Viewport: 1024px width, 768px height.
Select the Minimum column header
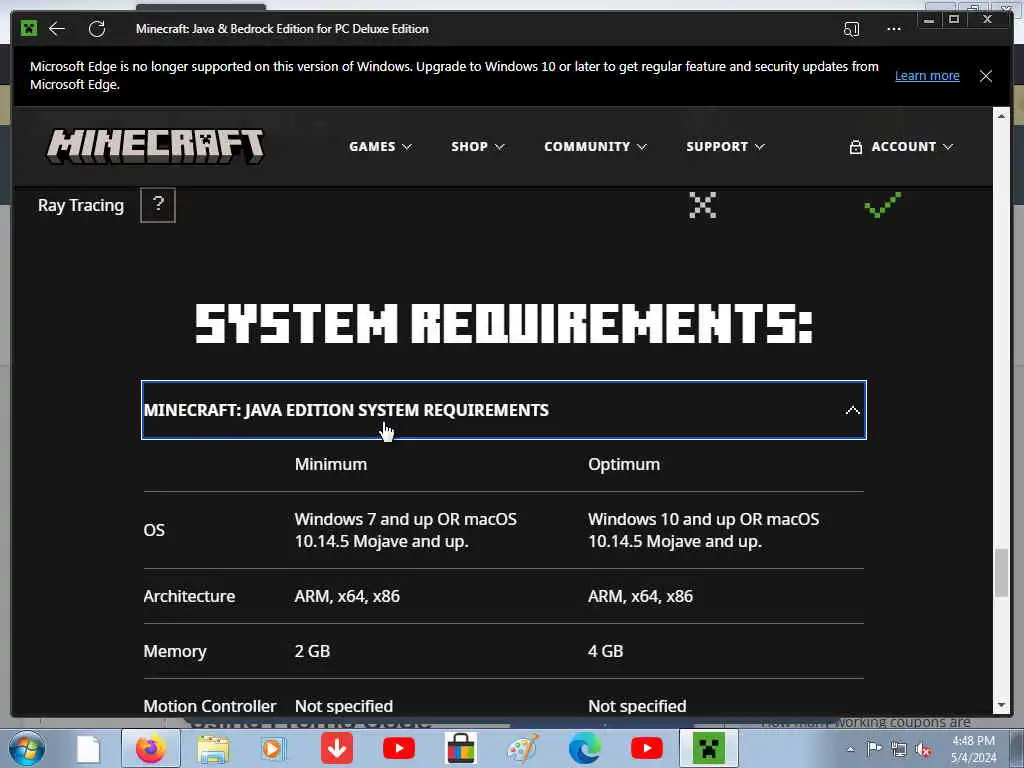[330, 464]
